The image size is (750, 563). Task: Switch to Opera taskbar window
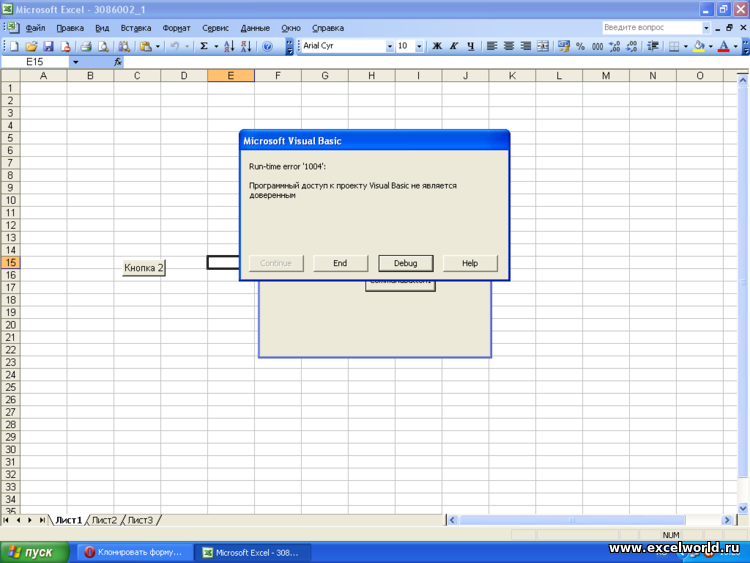[x=134, y=552]
